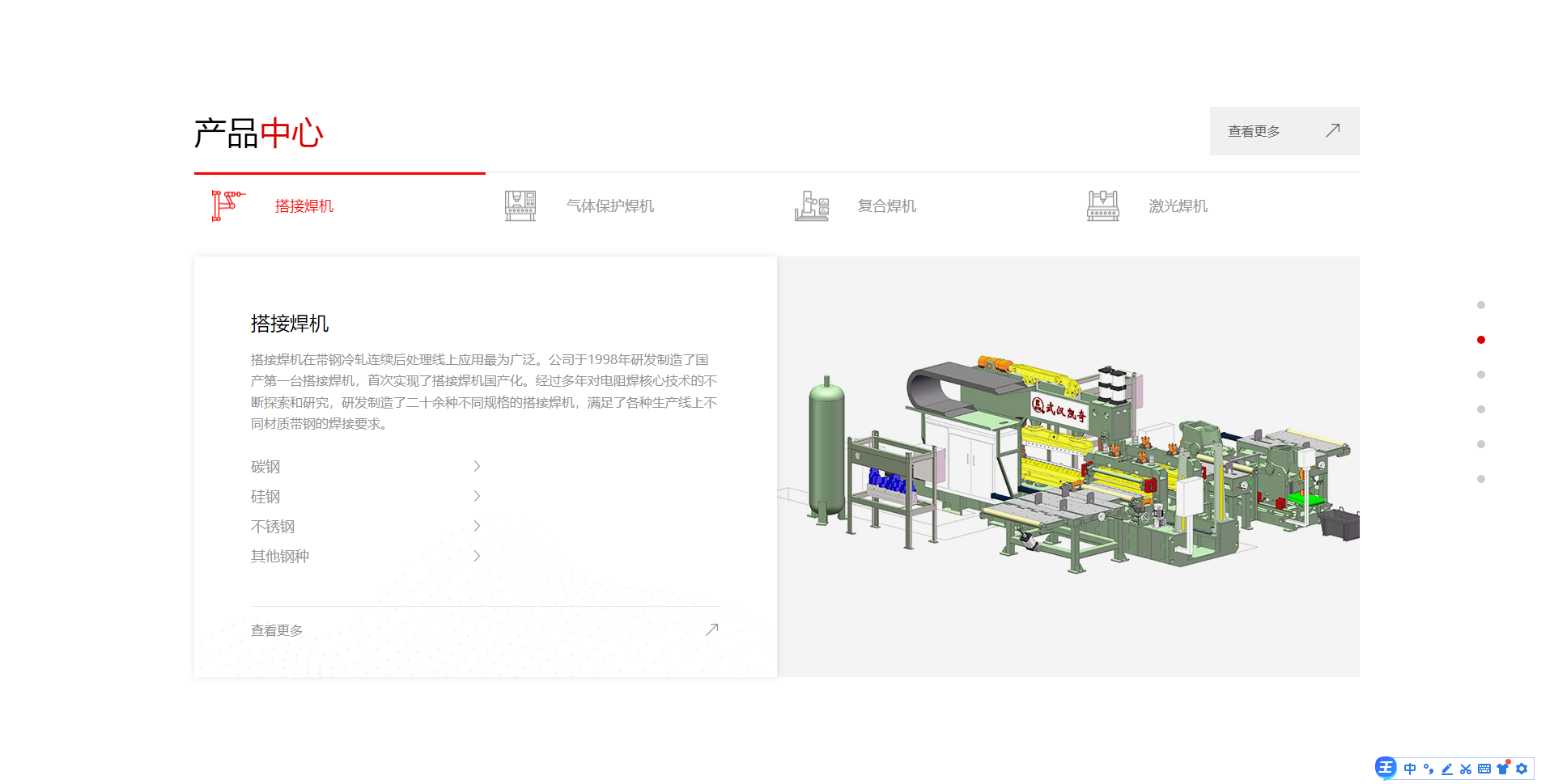1554x784 pixels.
Task: Click 查看更多 link at card bottom
Action: pos(485,630)
